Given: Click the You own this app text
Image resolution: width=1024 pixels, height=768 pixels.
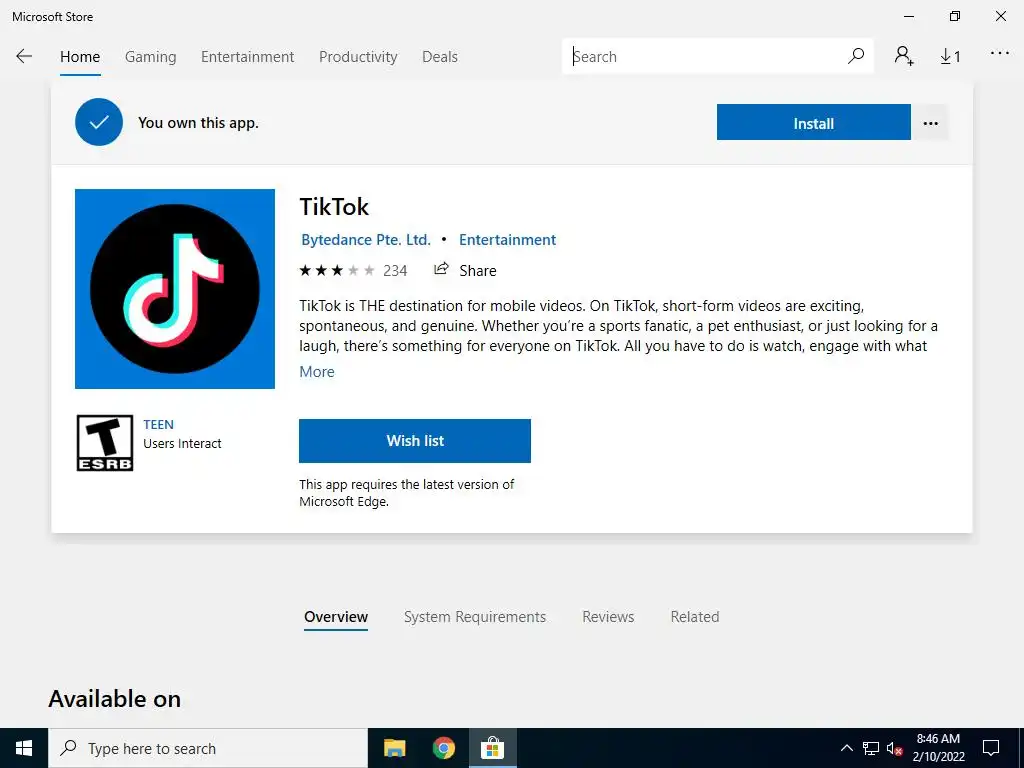Looking at the screenshot, I should [x=199, y=123].
